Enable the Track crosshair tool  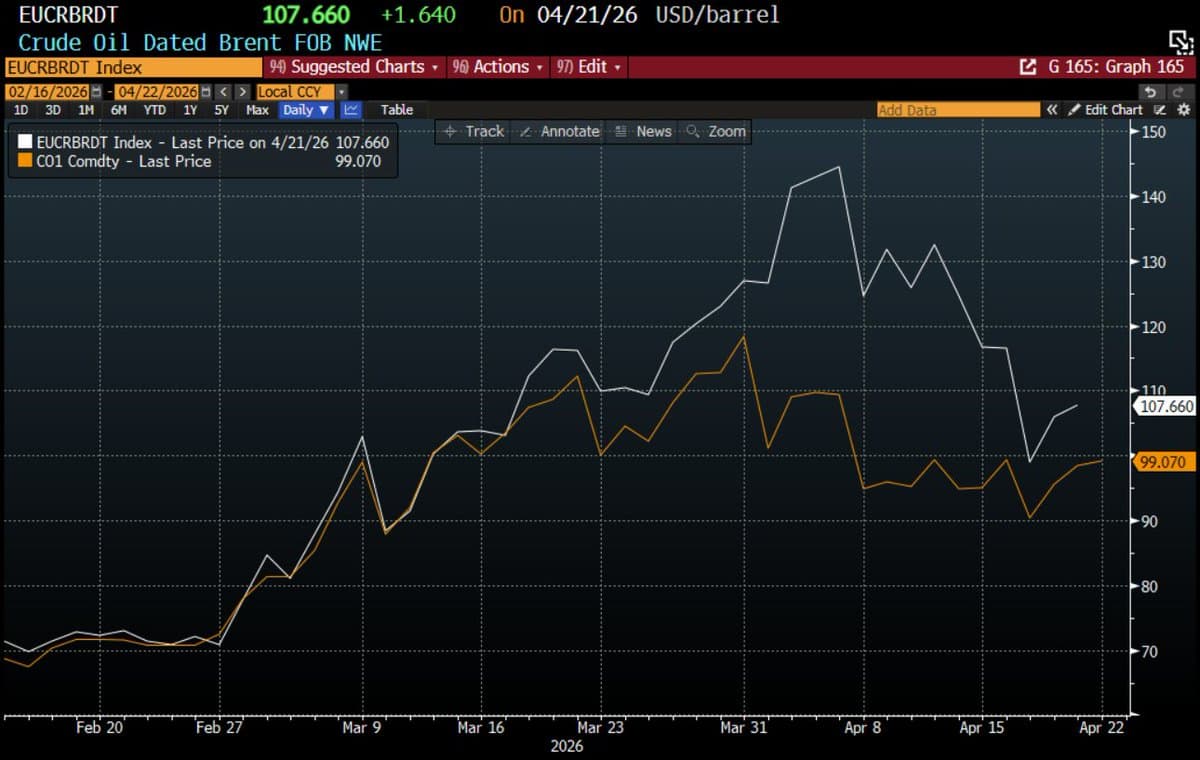coord(474,131)
